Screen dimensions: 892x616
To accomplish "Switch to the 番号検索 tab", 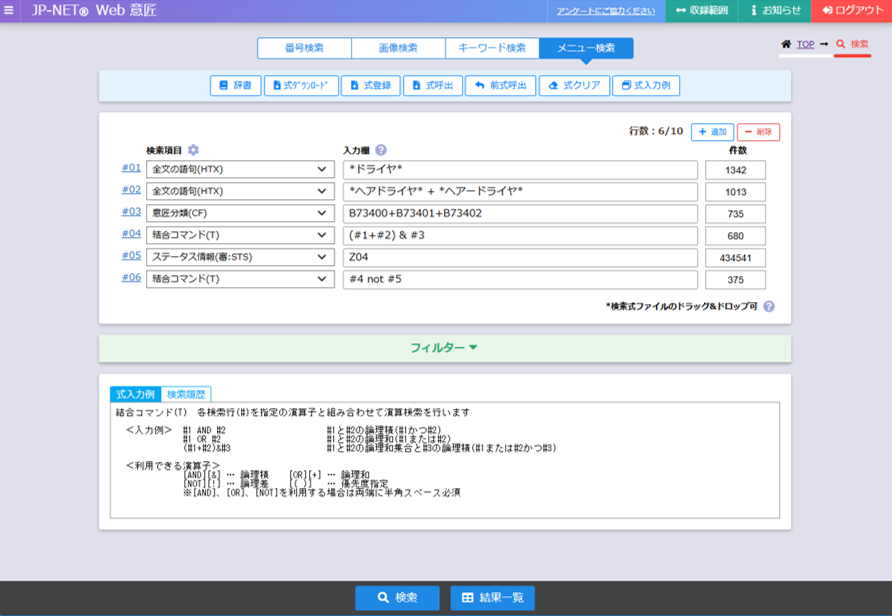I will tap(304, 48).
